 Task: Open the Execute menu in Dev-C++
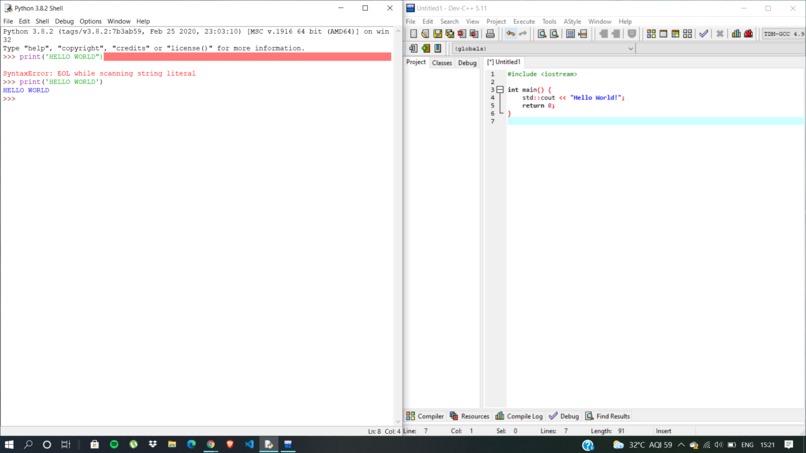[x=524, y=22]
